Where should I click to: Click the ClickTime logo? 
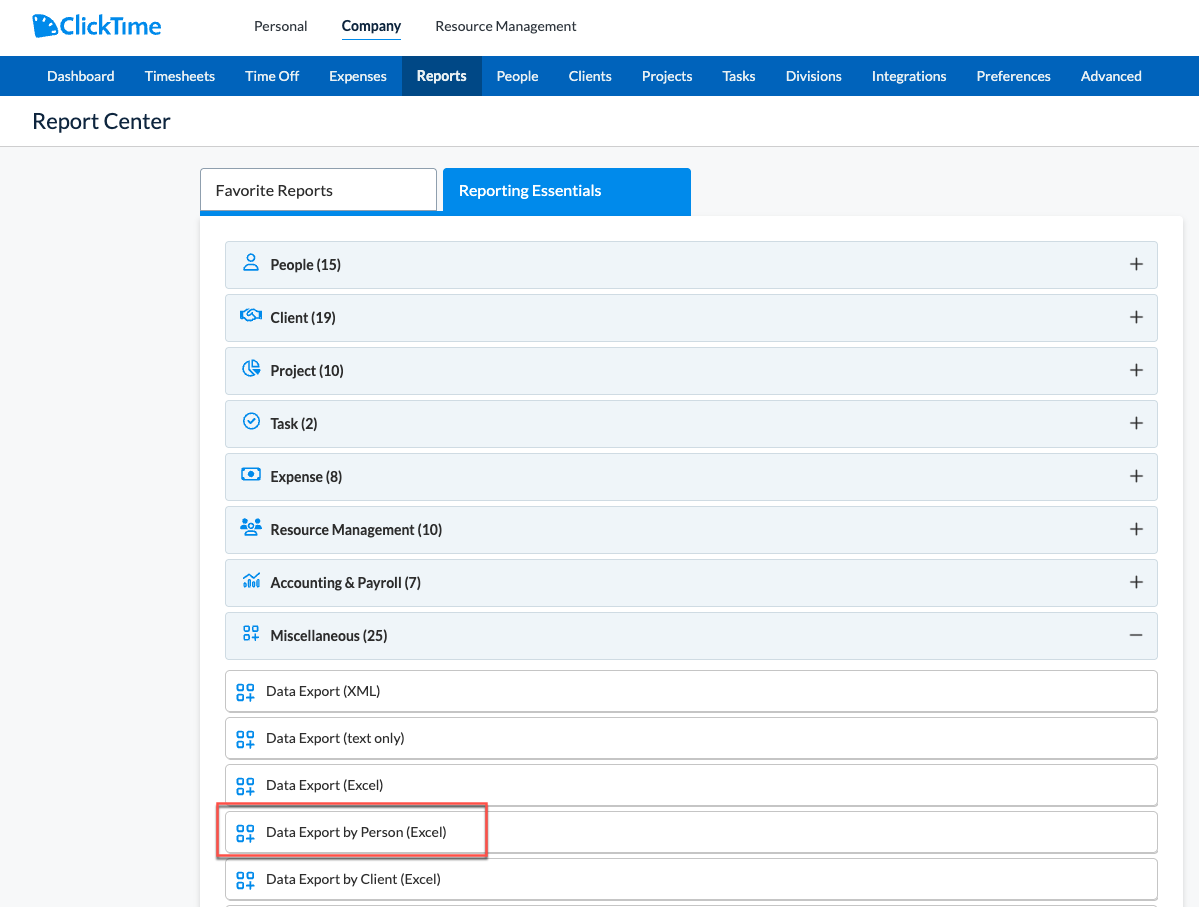point(96,26)
